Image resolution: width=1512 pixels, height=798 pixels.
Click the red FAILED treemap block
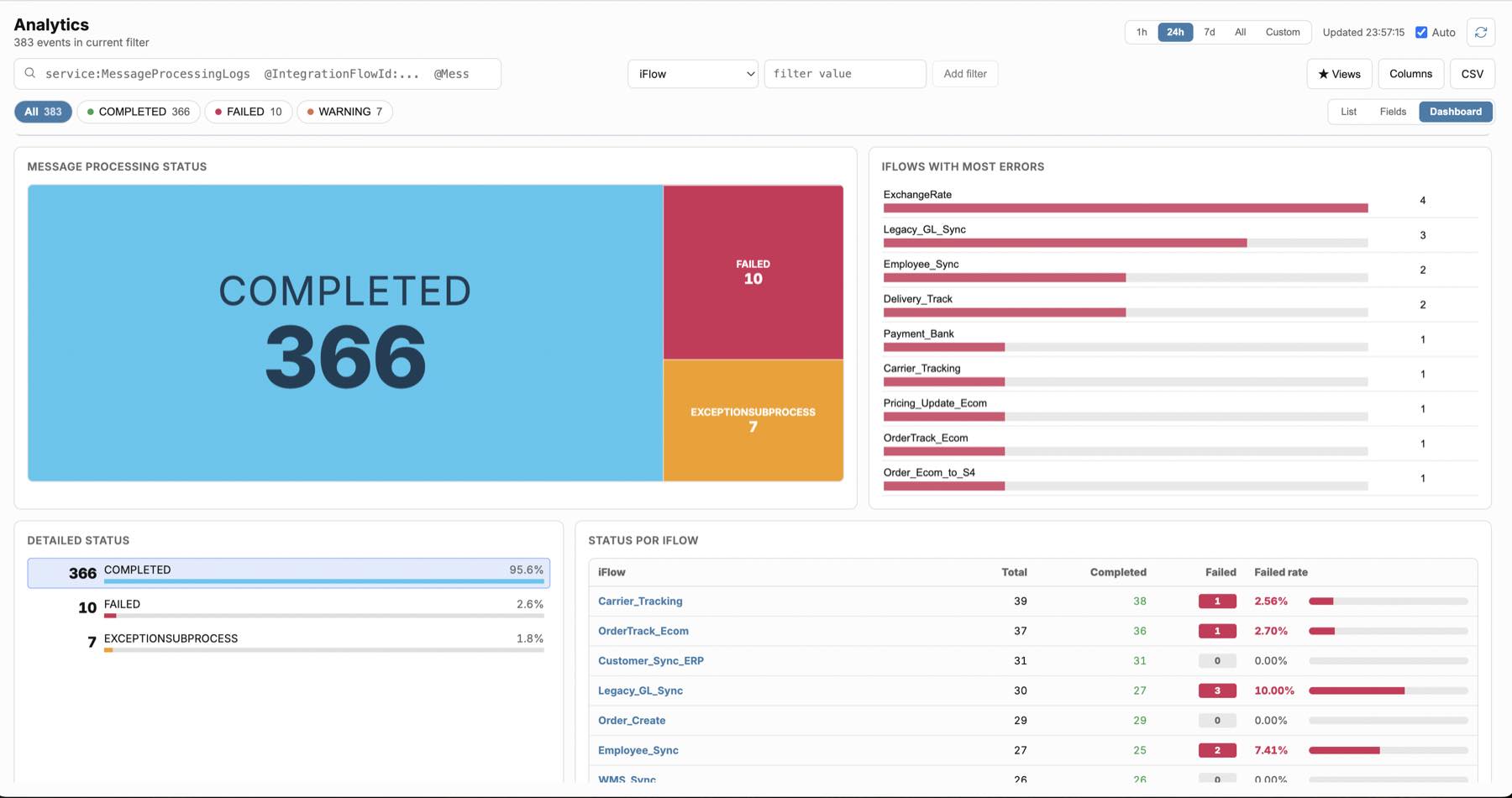[753, 272]
